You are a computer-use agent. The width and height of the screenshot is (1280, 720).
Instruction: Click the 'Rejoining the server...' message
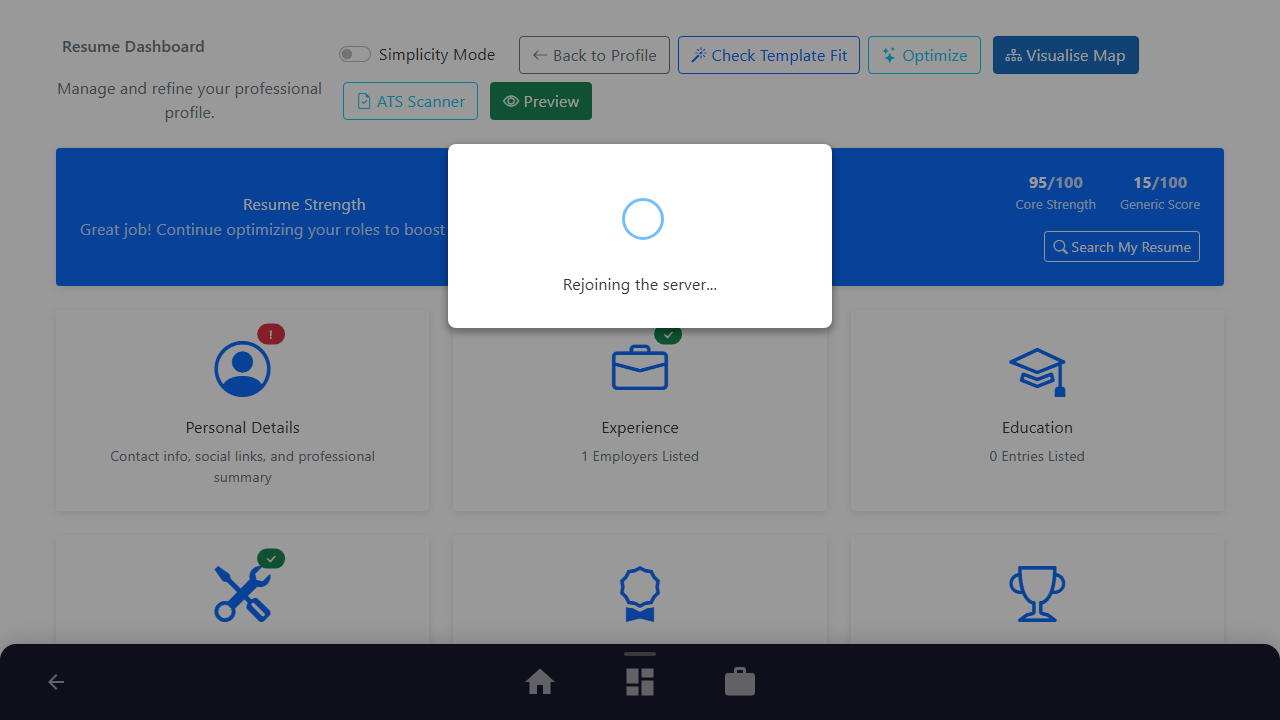640,284
